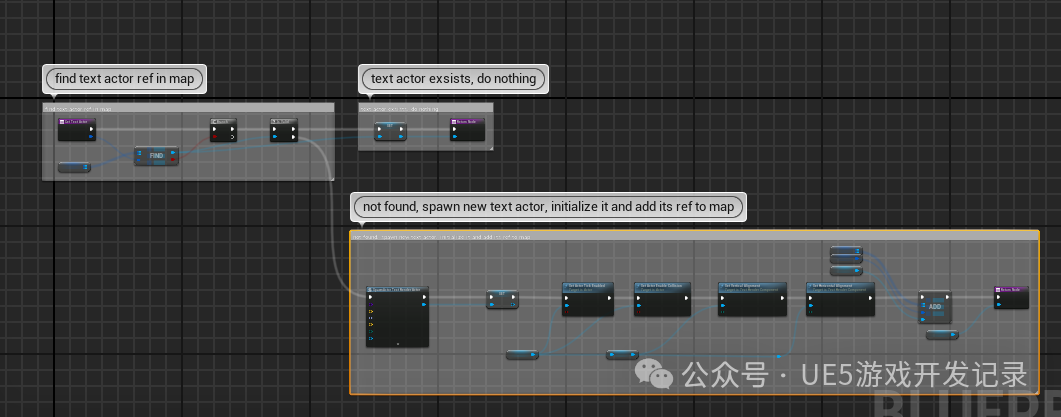Select title bar of 'do nothing' comment box
This screenshot has height=417, width=1061.
point(426,108)
